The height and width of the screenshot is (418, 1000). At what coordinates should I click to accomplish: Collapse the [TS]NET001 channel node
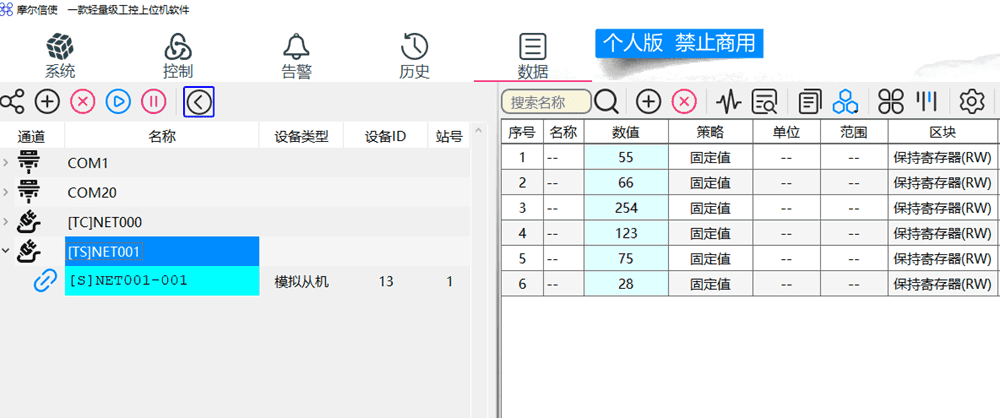pyautogui.click(x=7, y=251)
